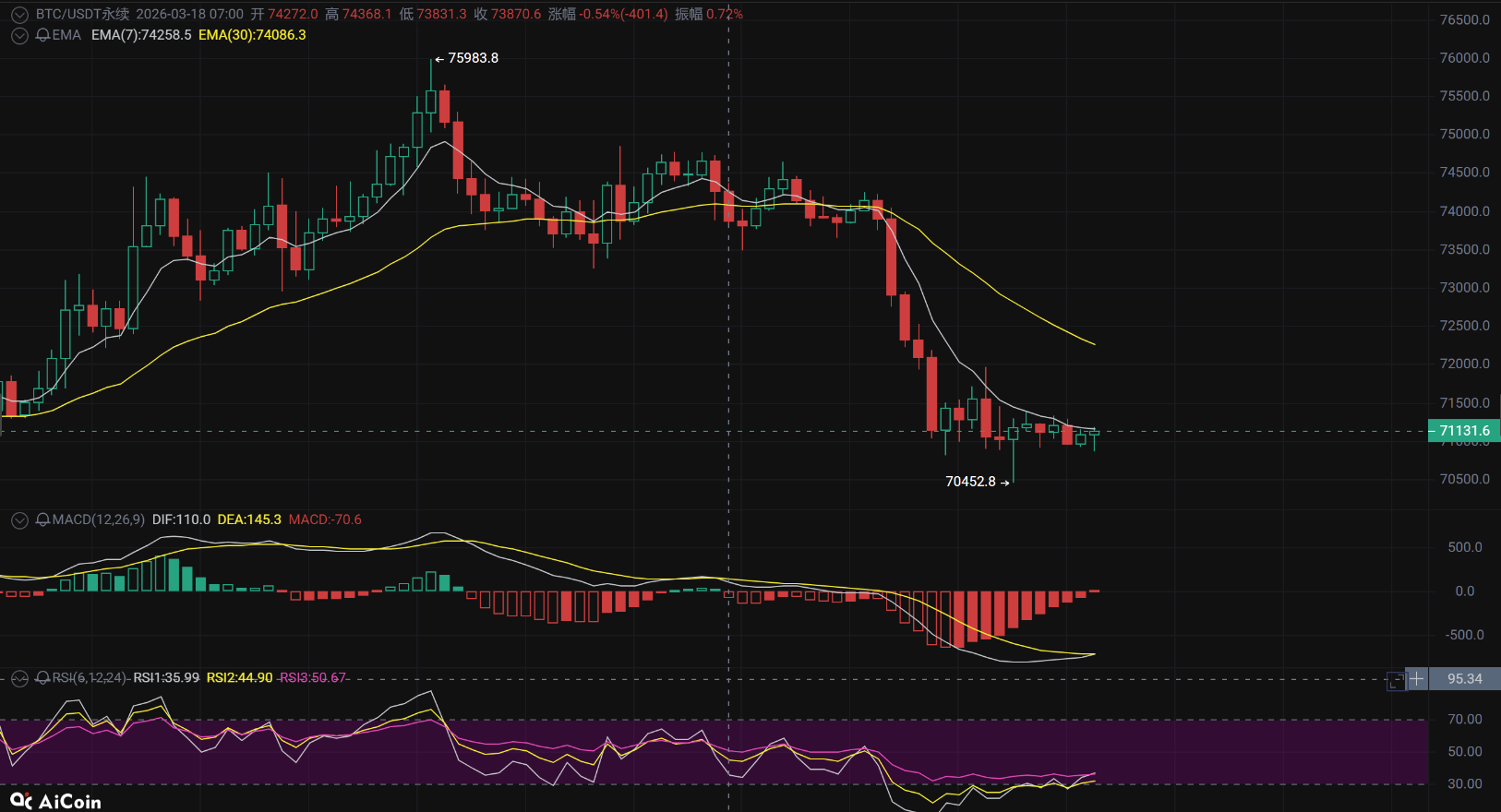Viewport: 1501px width, 812px height.
Task: Toggle the yellow EMA(30):74086.3 legend line
Action: click(252, 35)
